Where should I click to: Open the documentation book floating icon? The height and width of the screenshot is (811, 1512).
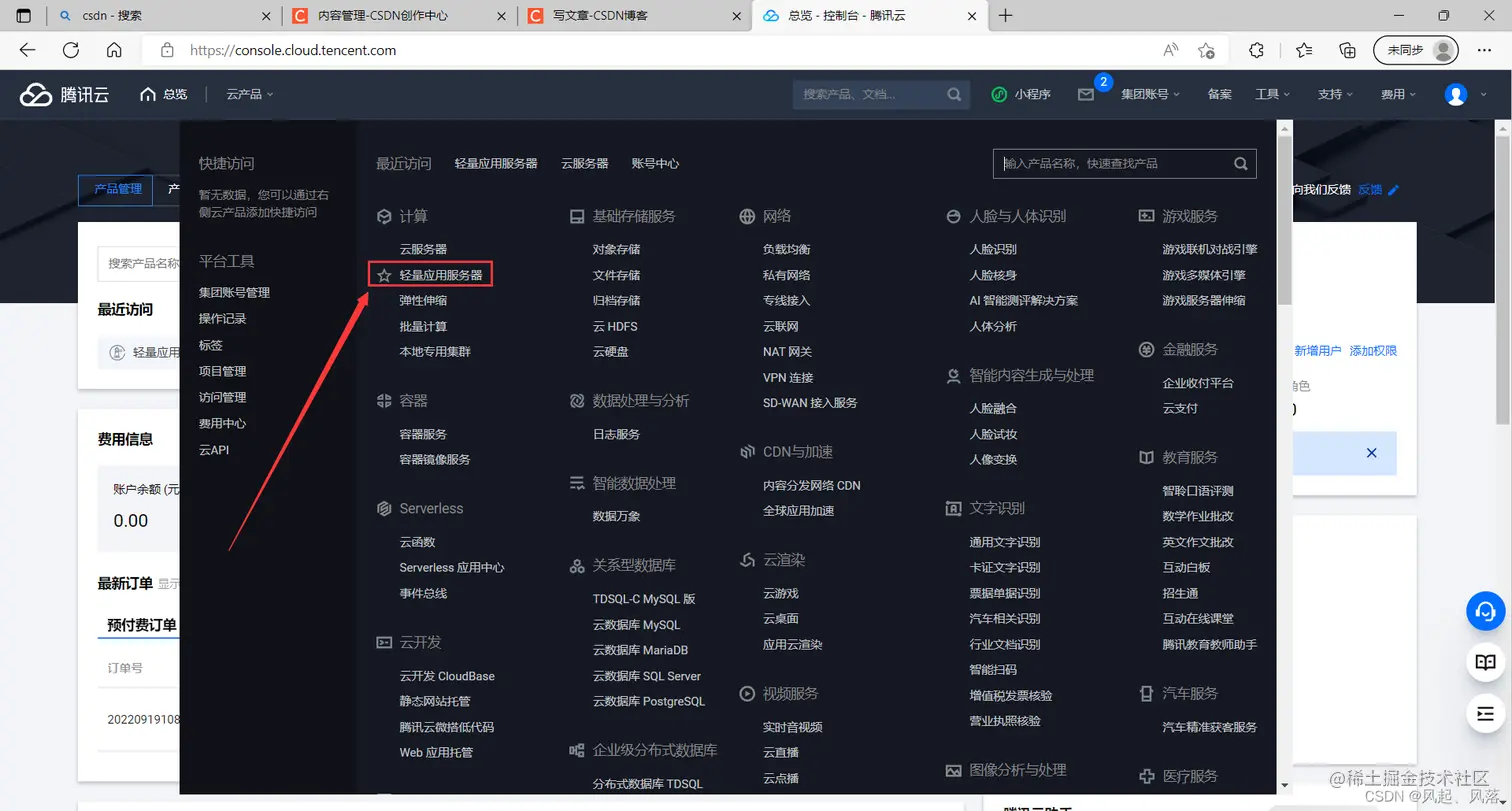point(1487,662)
